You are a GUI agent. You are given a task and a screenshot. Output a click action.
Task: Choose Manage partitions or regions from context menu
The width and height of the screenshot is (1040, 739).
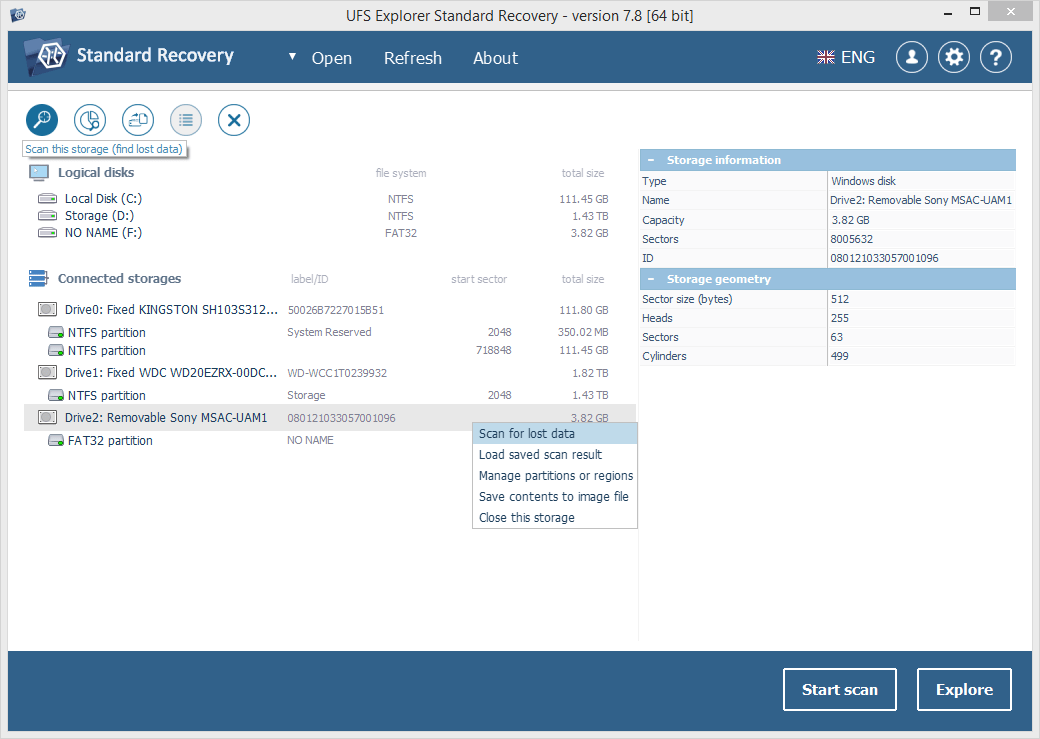point(555,475)
